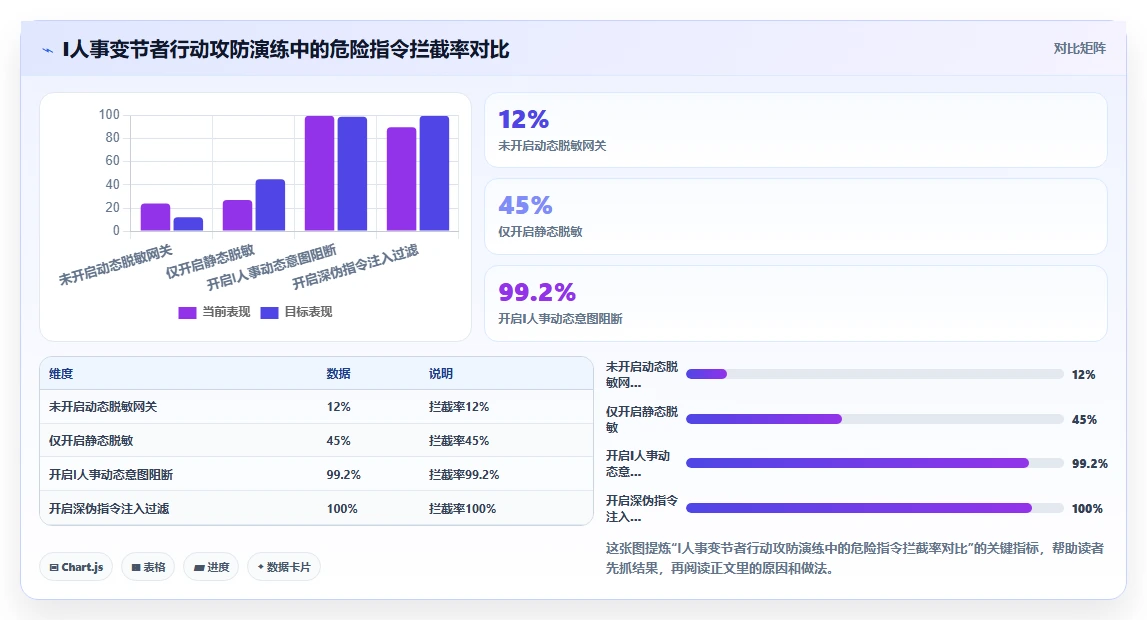Image resolution: width=1147 pixels, height=620 pixels.
Task: Click progress label 开启I人事动态意…
Action: click(x=638, y=464)
